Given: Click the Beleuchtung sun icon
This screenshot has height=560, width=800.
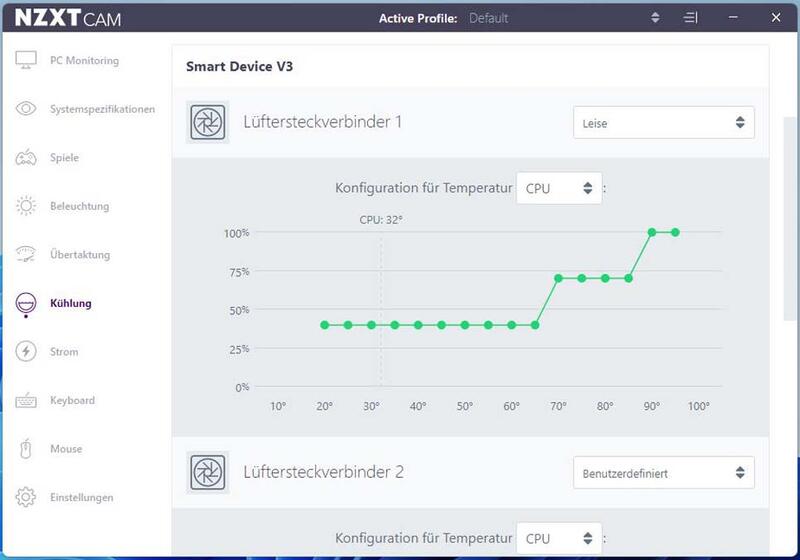Looking at the screenshot, I should (x=26, y=206).
